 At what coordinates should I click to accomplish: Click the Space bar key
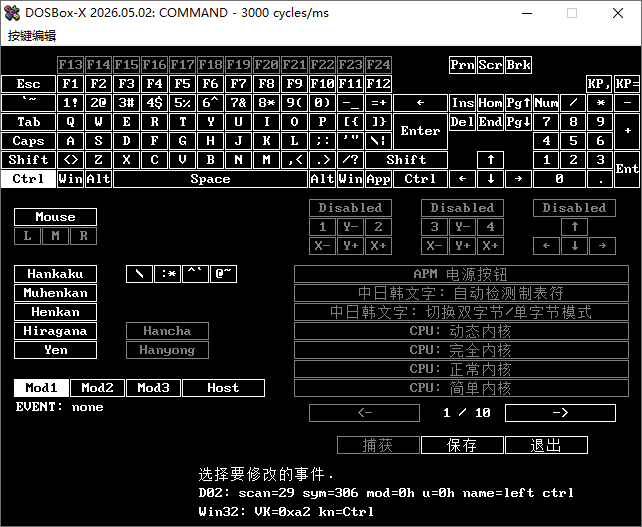(210, 179)
